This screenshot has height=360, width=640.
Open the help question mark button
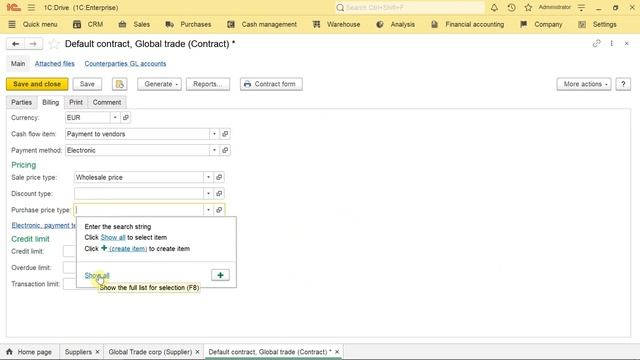point(623,84)
